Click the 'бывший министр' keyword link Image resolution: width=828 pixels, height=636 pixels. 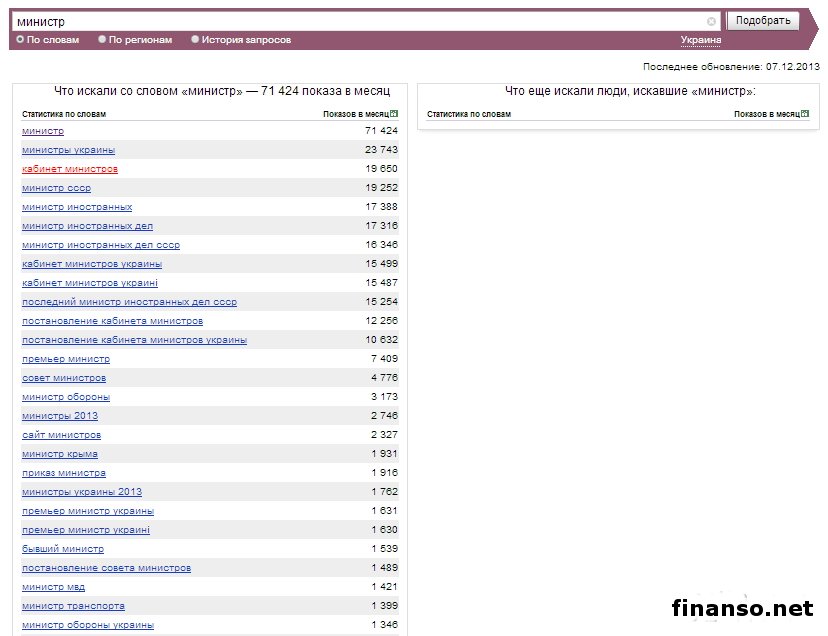point(63,549)
